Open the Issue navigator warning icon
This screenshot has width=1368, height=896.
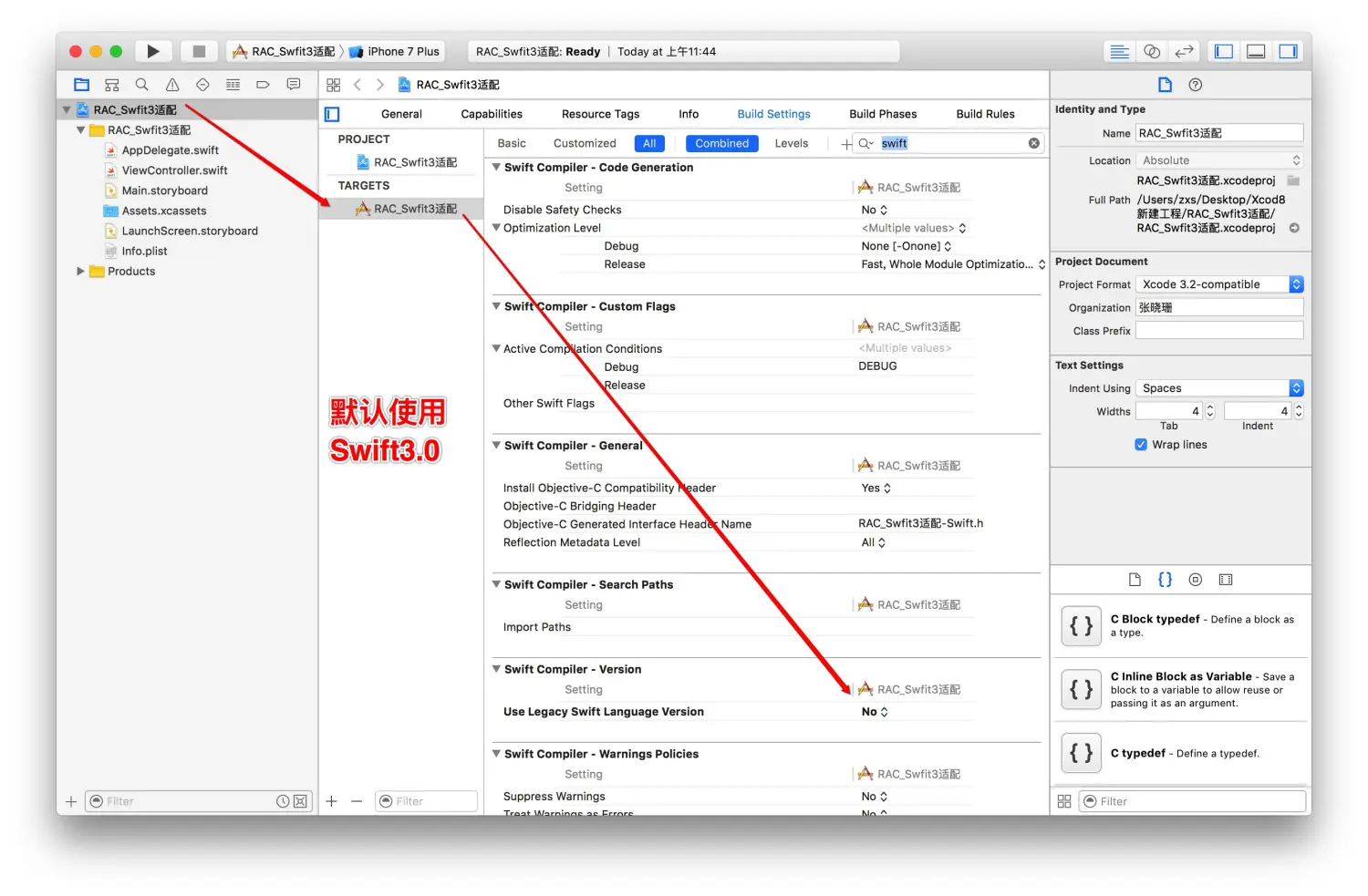click(x=172, y=85)
